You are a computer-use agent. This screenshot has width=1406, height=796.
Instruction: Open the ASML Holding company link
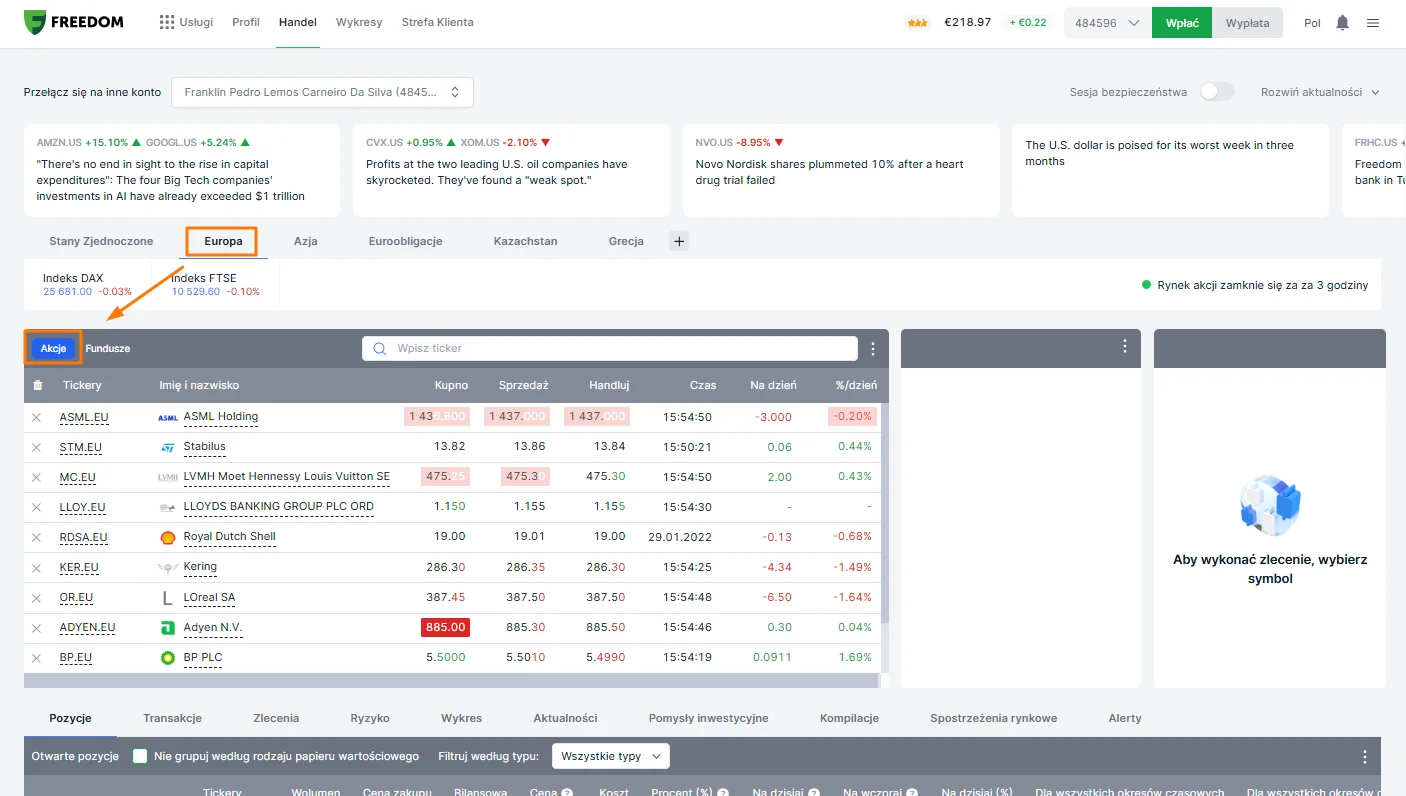[x=221, y=417]
